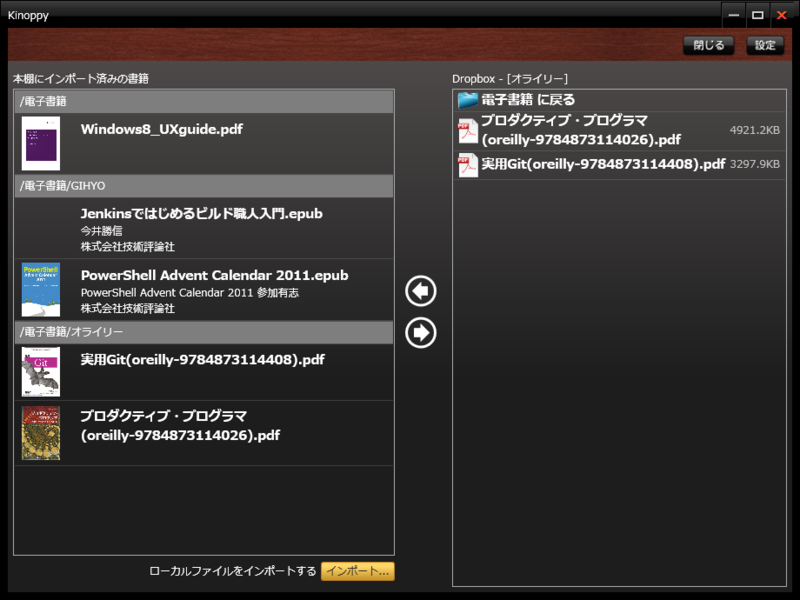Click the インポート... import button

coord(357,571)
